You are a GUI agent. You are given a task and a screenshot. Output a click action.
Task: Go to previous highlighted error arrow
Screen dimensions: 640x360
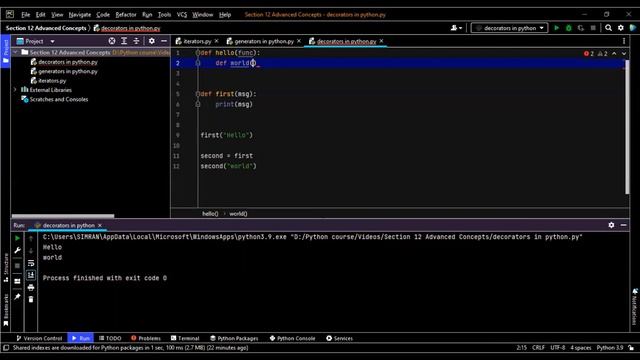(x=614, y=53)
